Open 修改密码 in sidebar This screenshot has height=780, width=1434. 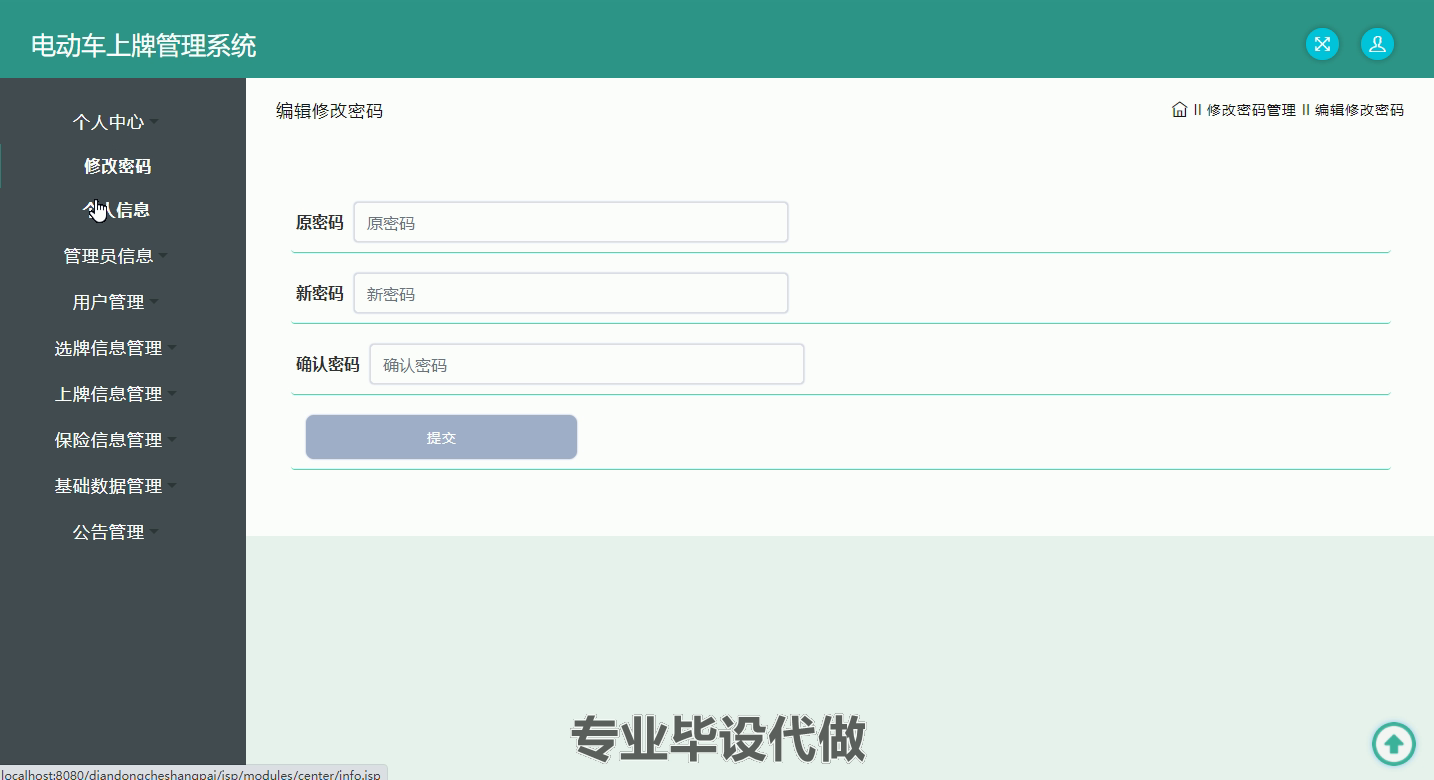(118, 166)
